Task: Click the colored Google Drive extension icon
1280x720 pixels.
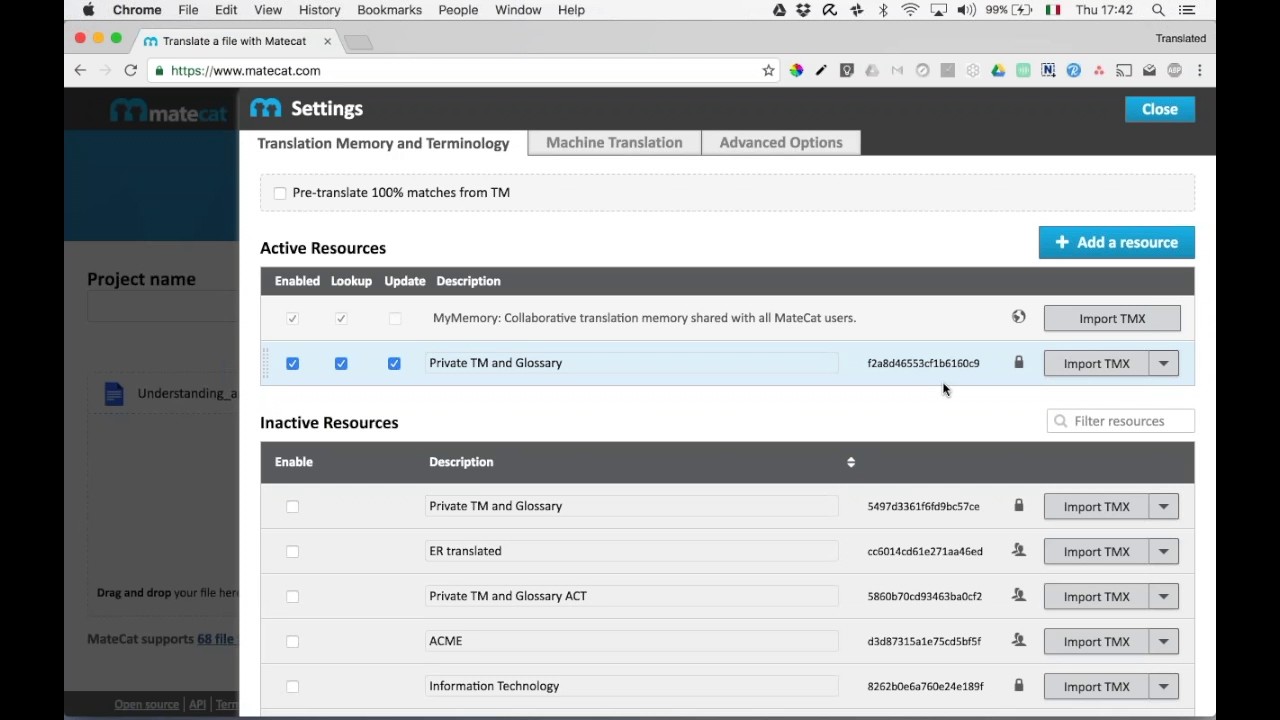Action: pos(998,71)
